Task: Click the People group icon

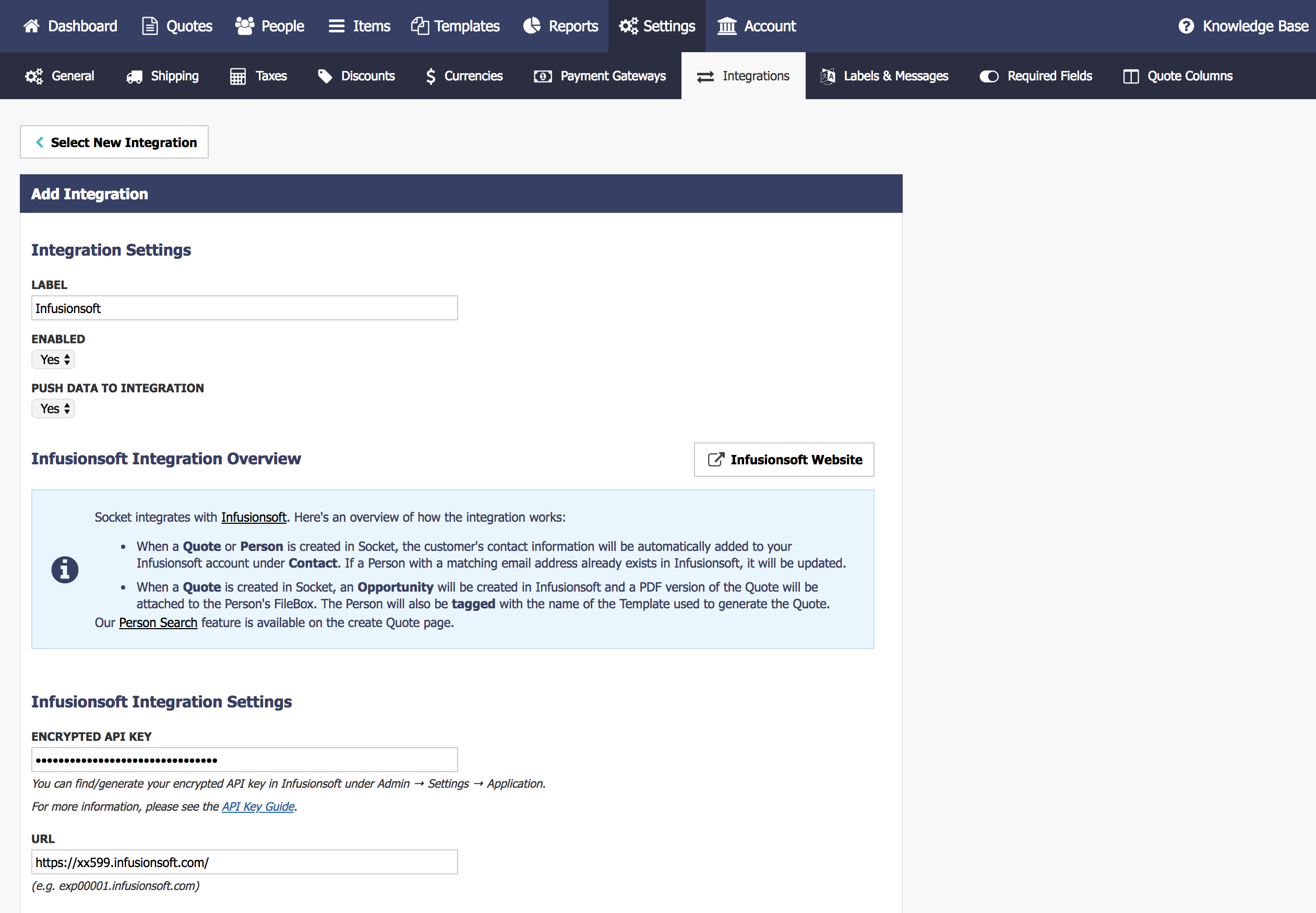Action: coord(245,26)
